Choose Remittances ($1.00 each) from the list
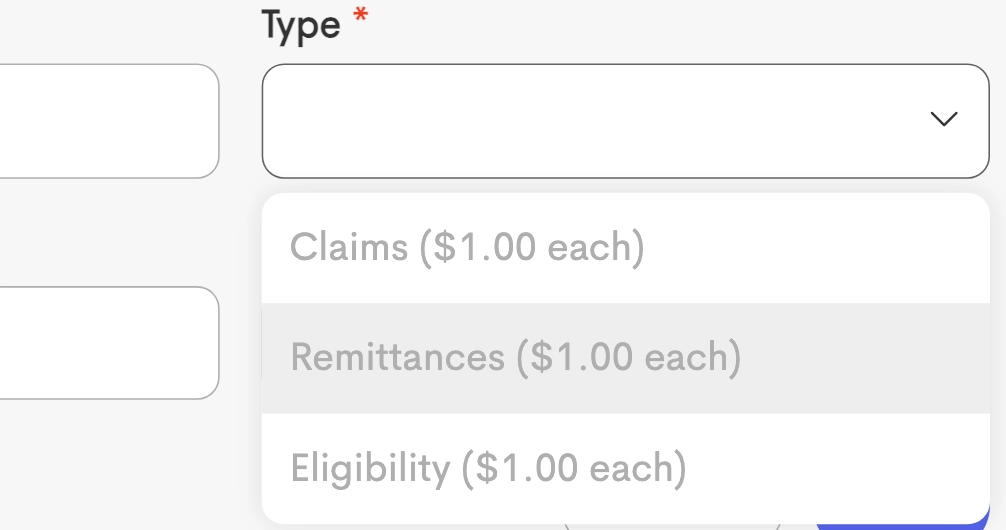This screenshot has width=1006, height=530. tap(516, 358)
